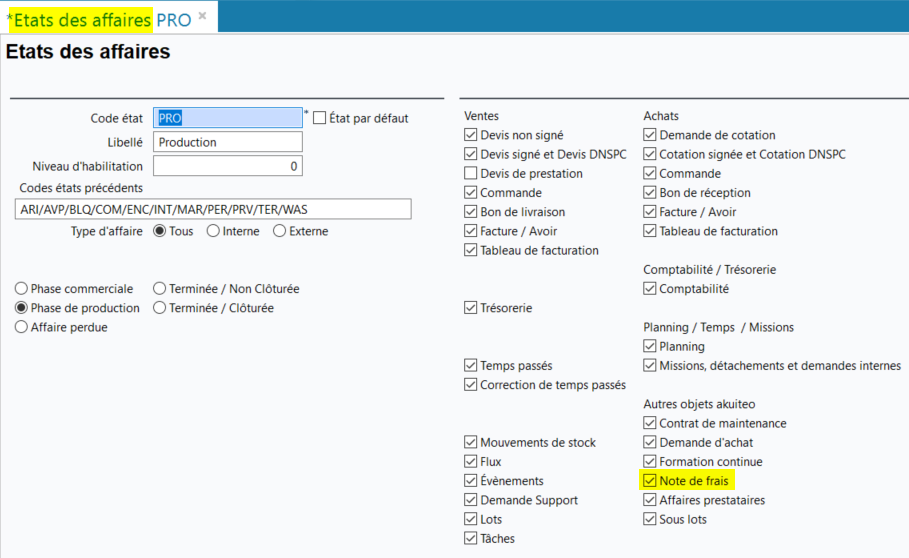909x558 pixels.
Task: Select Terminée / Clôturée option
Action: [159, 308]
